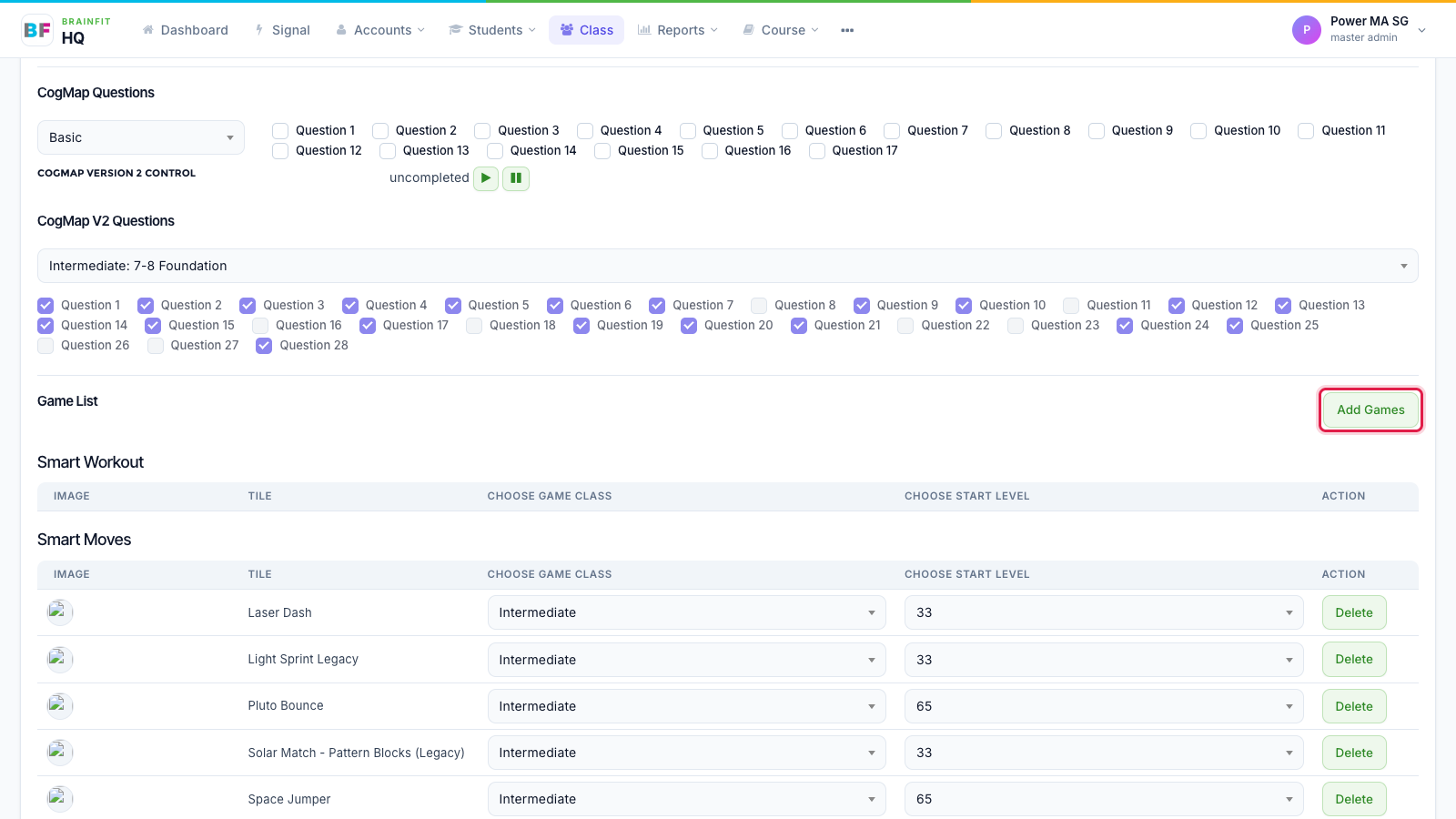Delete the Laser Dash game

point(1354,612)
